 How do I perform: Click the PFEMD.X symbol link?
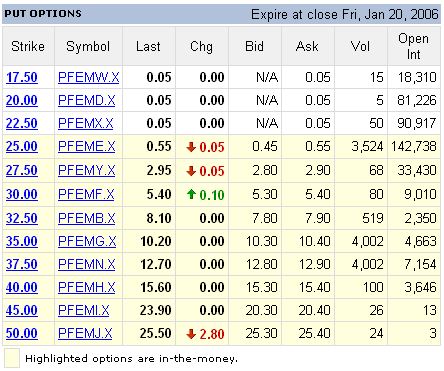pyautogui.click(x=87, y=100)
